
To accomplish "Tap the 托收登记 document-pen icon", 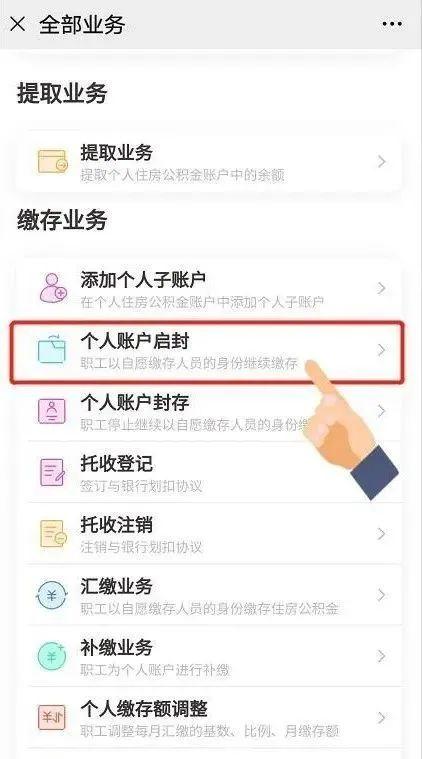I will (52, 472).
